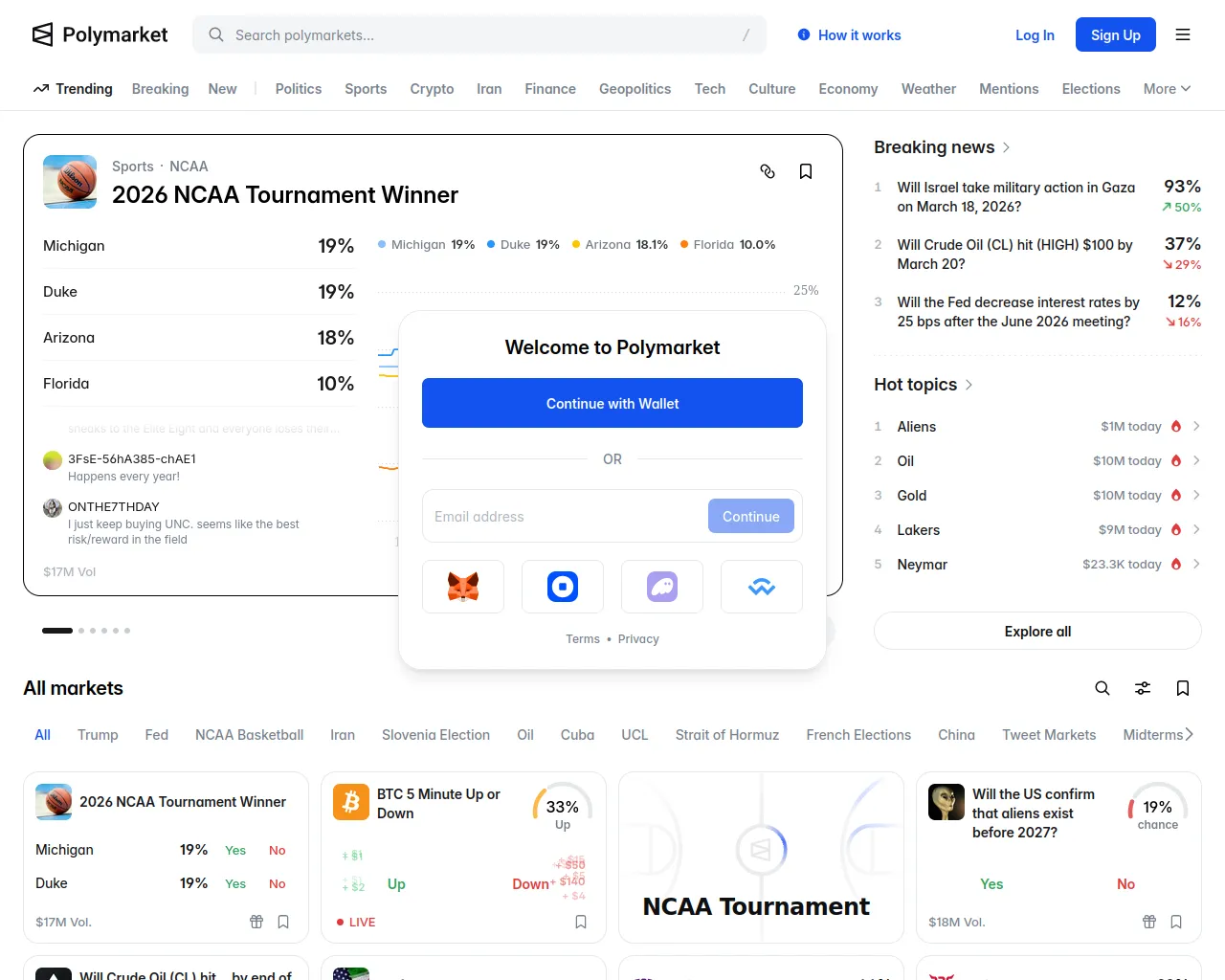1225x980 pixels.
Task: Switch to the Crypto category tab
Action: (x=432, y=89)
